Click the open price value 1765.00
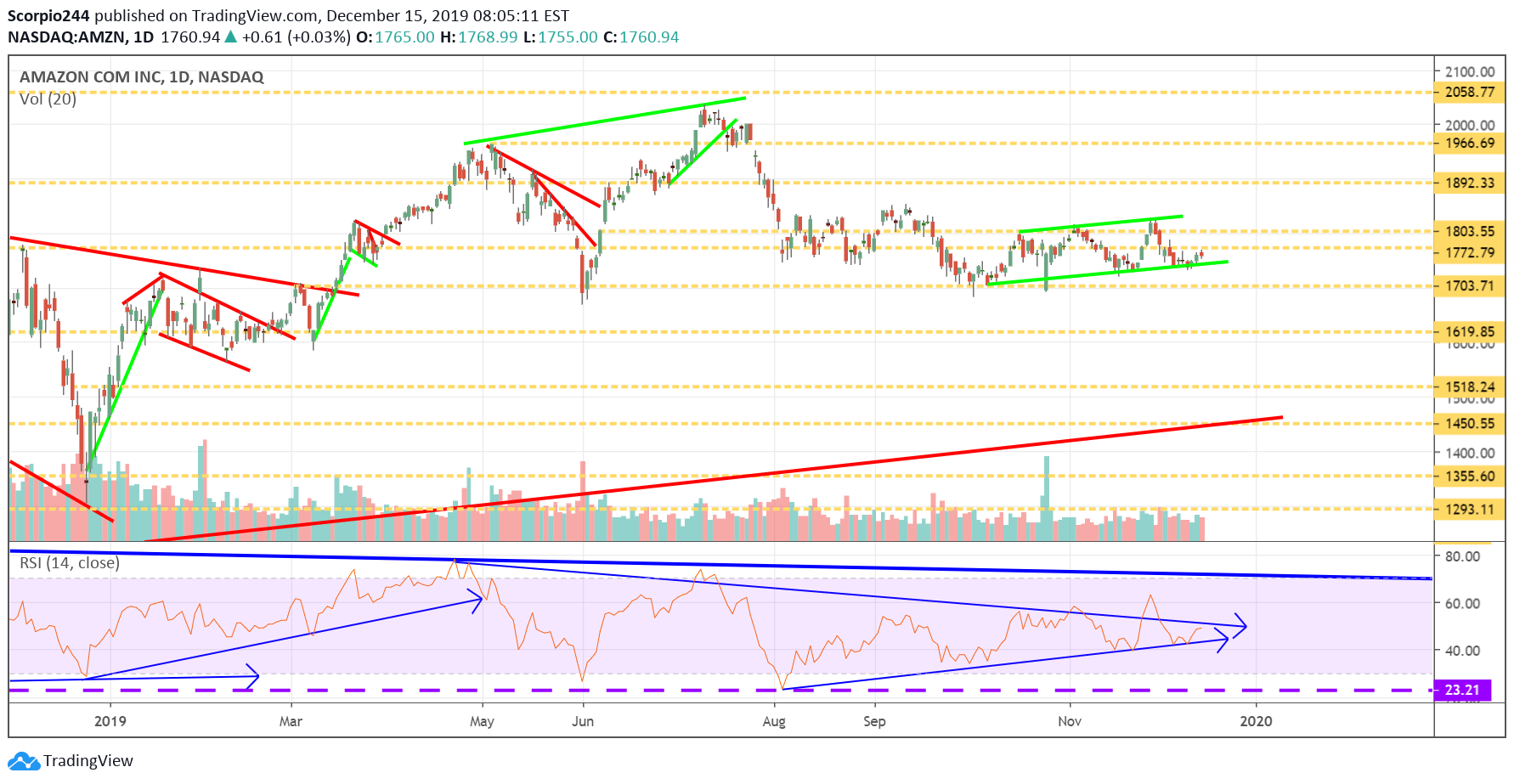This screenshot has height=784, width=1514. point(404,37)
